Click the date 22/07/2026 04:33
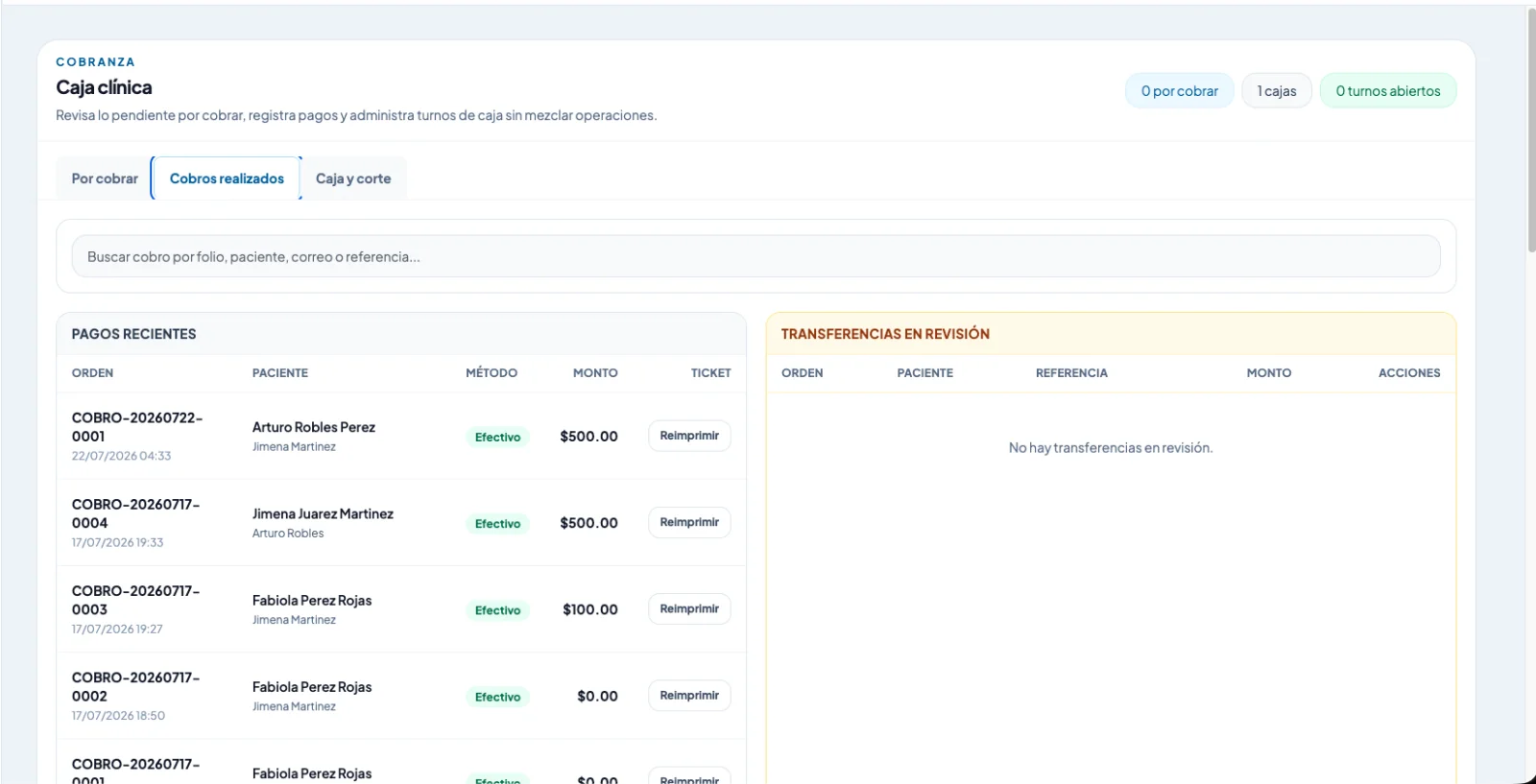The width and height of the screenshot is (1536, 784). coord(121,456)
